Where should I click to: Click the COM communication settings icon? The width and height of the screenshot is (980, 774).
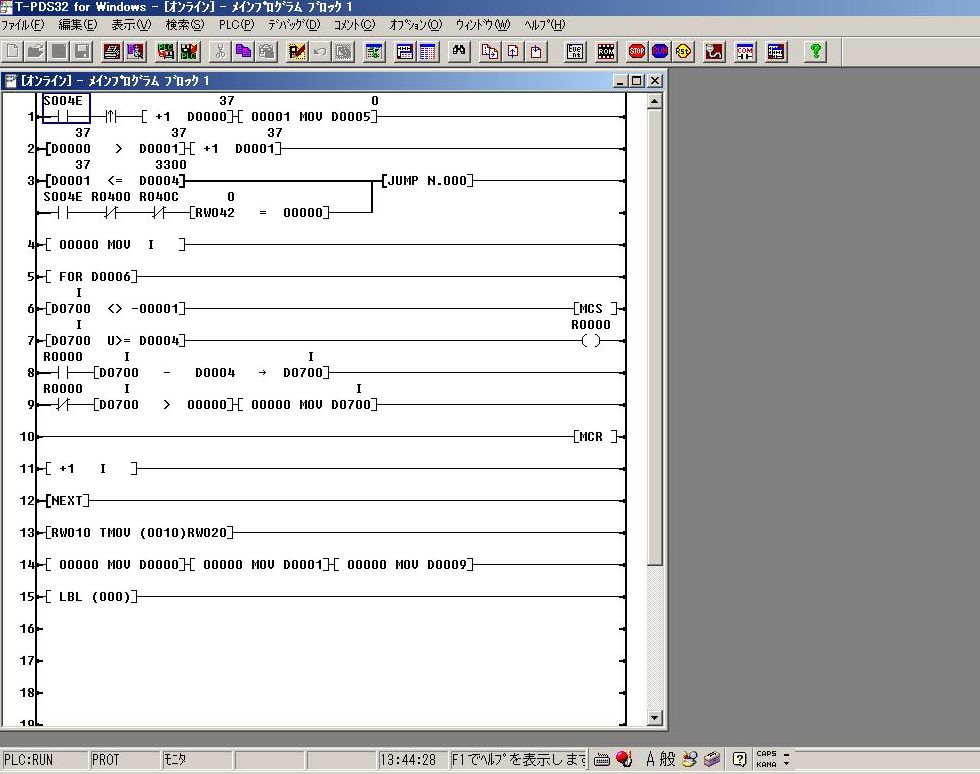745,51
